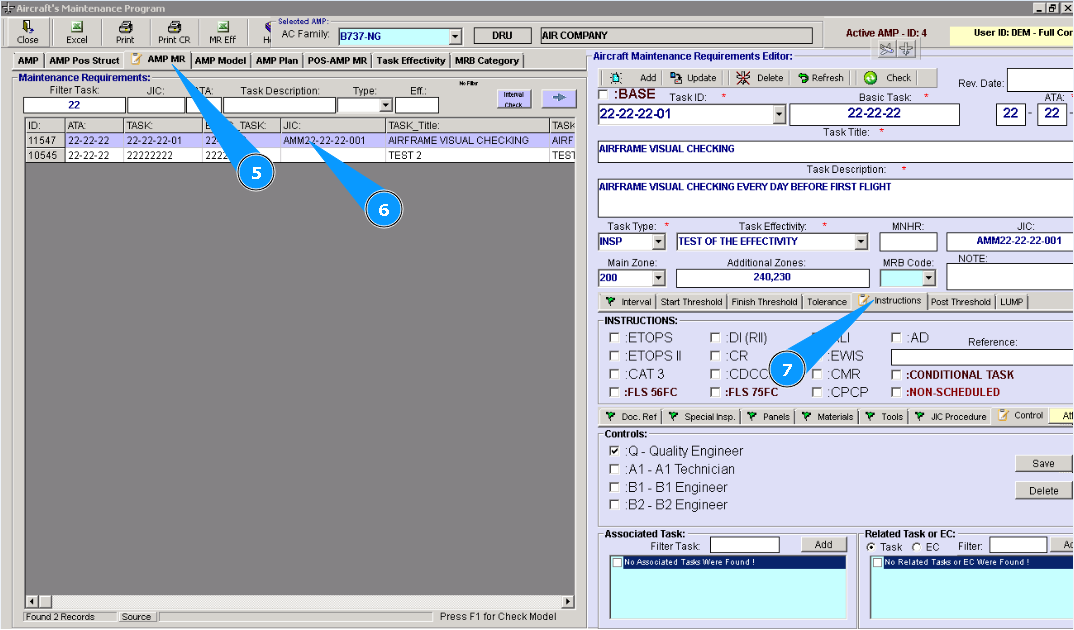1074x630 pixels.
Task: Click the Excel export toolbar icon
Action: point(77,32)
